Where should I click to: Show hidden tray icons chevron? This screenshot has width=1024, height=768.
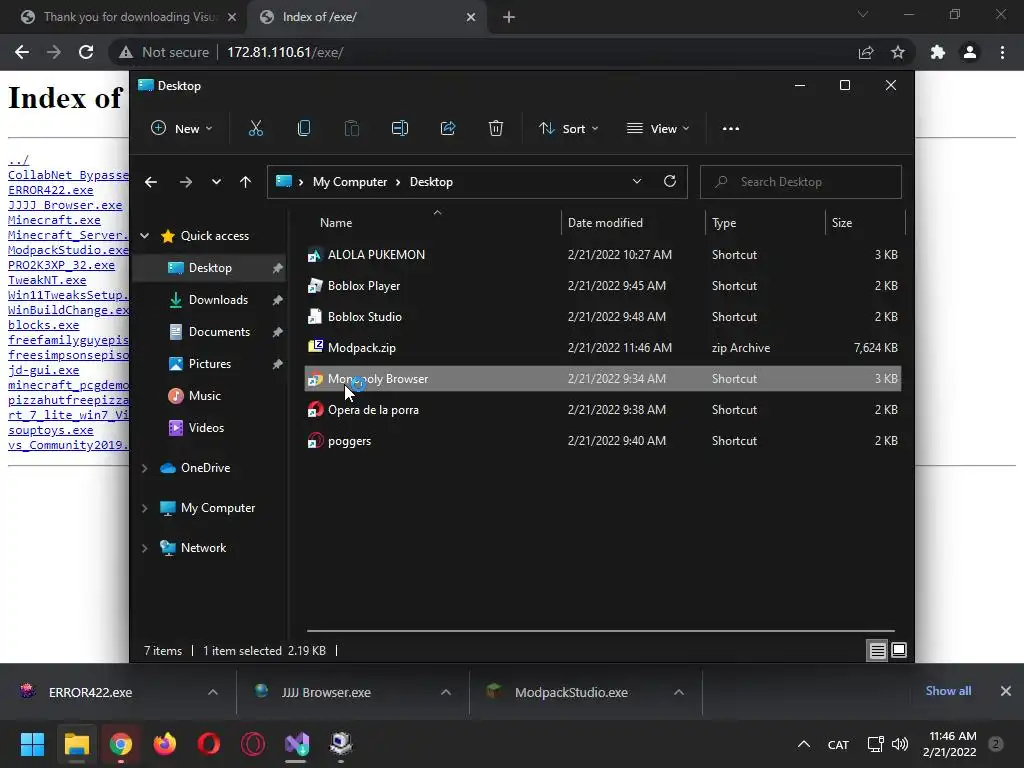tap(804, 744)
